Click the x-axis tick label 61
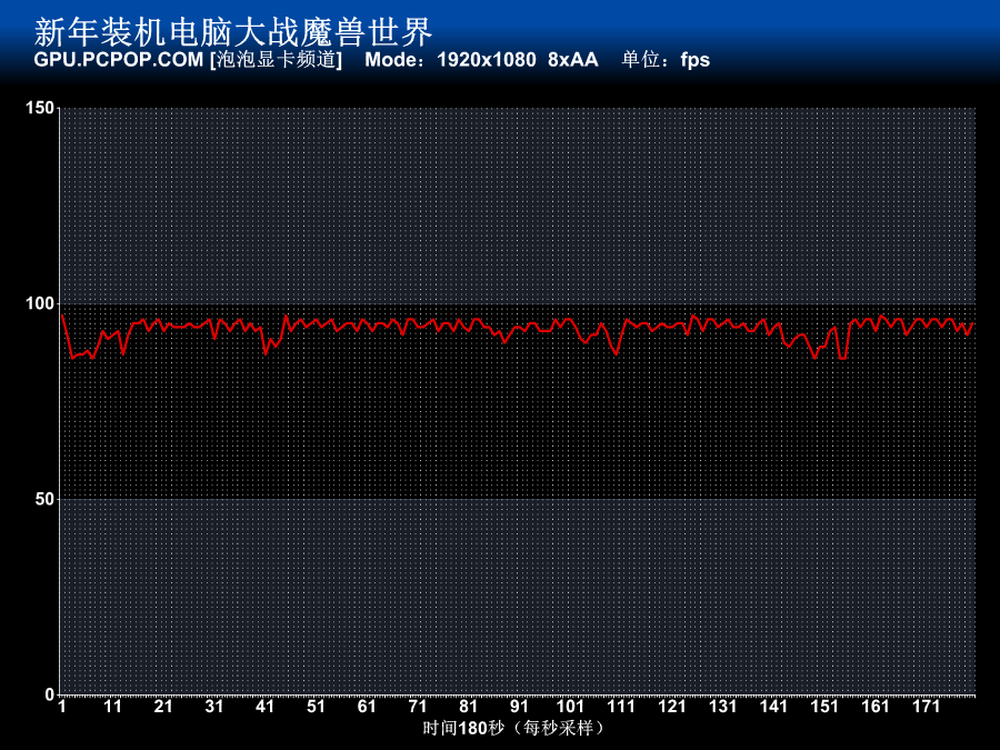1000x750 pixels. 367,707
